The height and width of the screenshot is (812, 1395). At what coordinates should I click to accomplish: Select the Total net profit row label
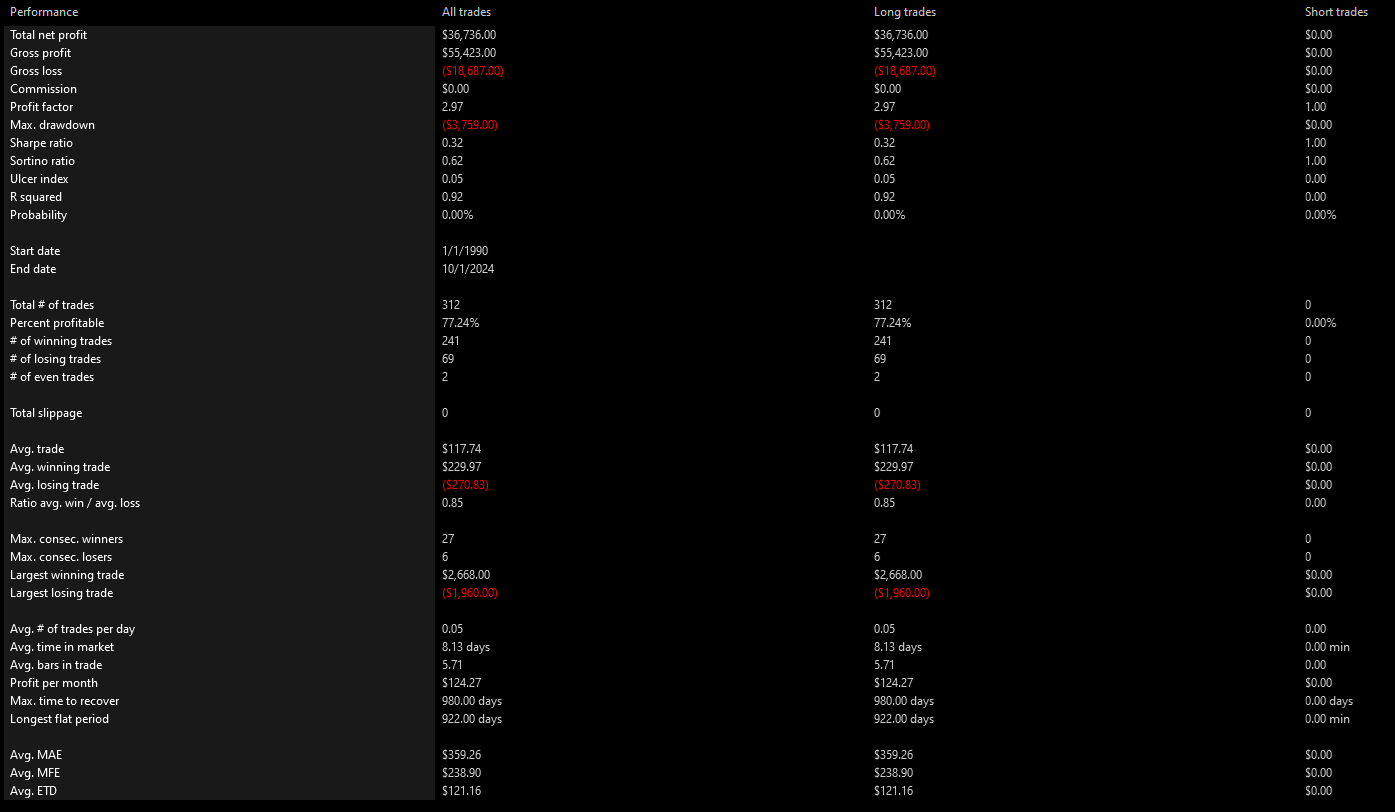[49, 35]
